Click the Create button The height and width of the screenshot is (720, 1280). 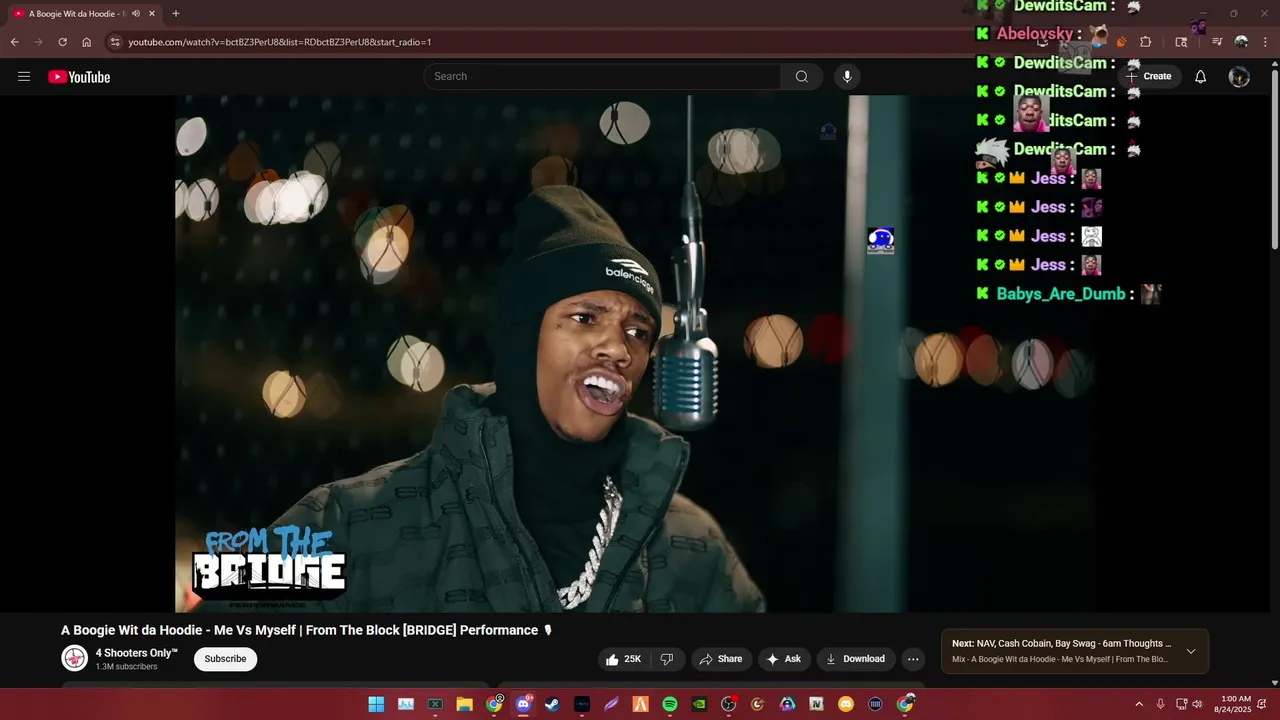(1149, 77)
